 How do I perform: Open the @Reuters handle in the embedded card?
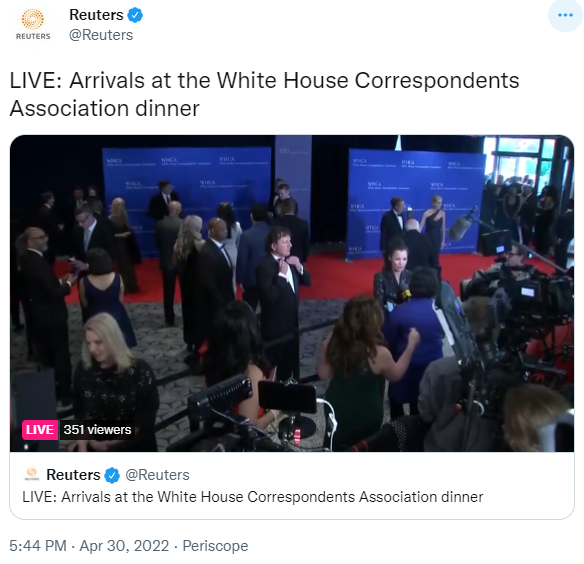157,475
